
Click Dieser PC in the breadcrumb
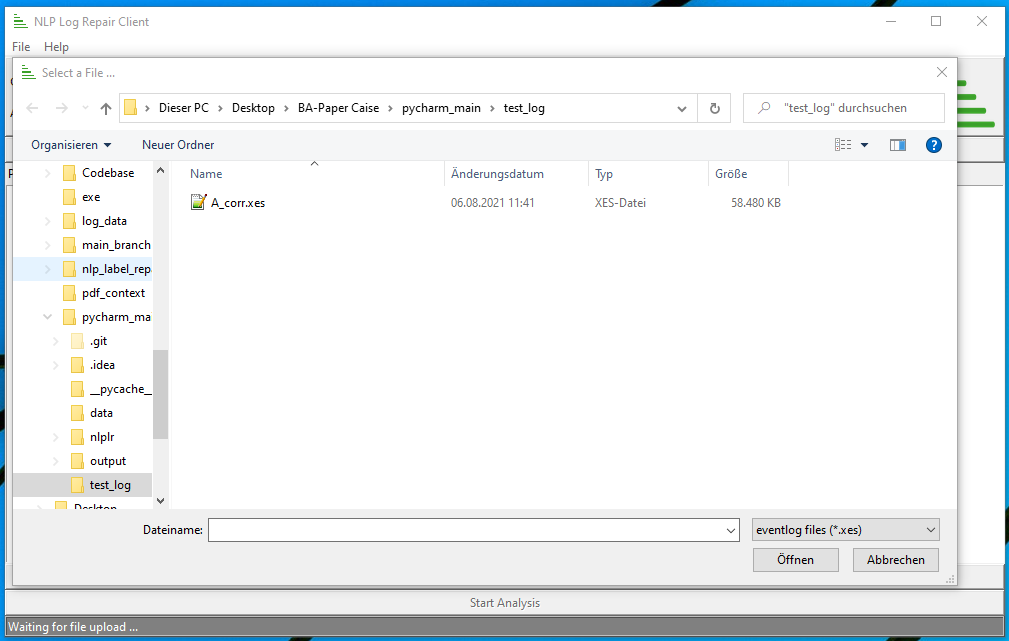(183, 108)
